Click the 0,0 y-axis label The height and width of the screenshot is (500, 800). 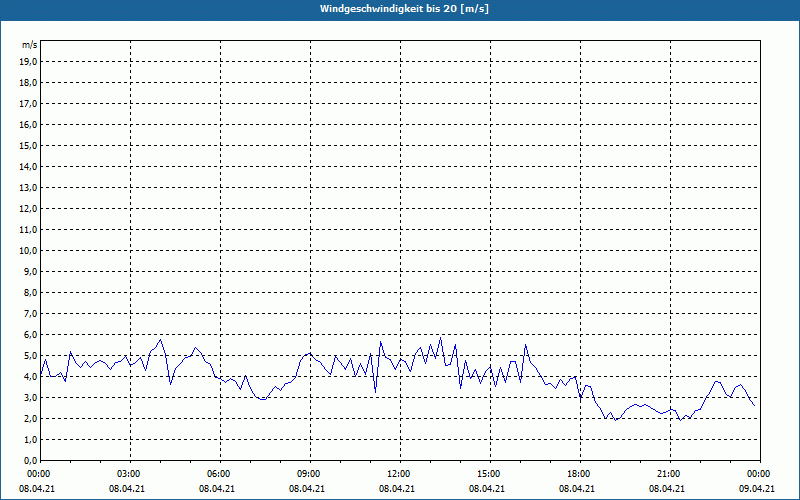click(31, 460)
